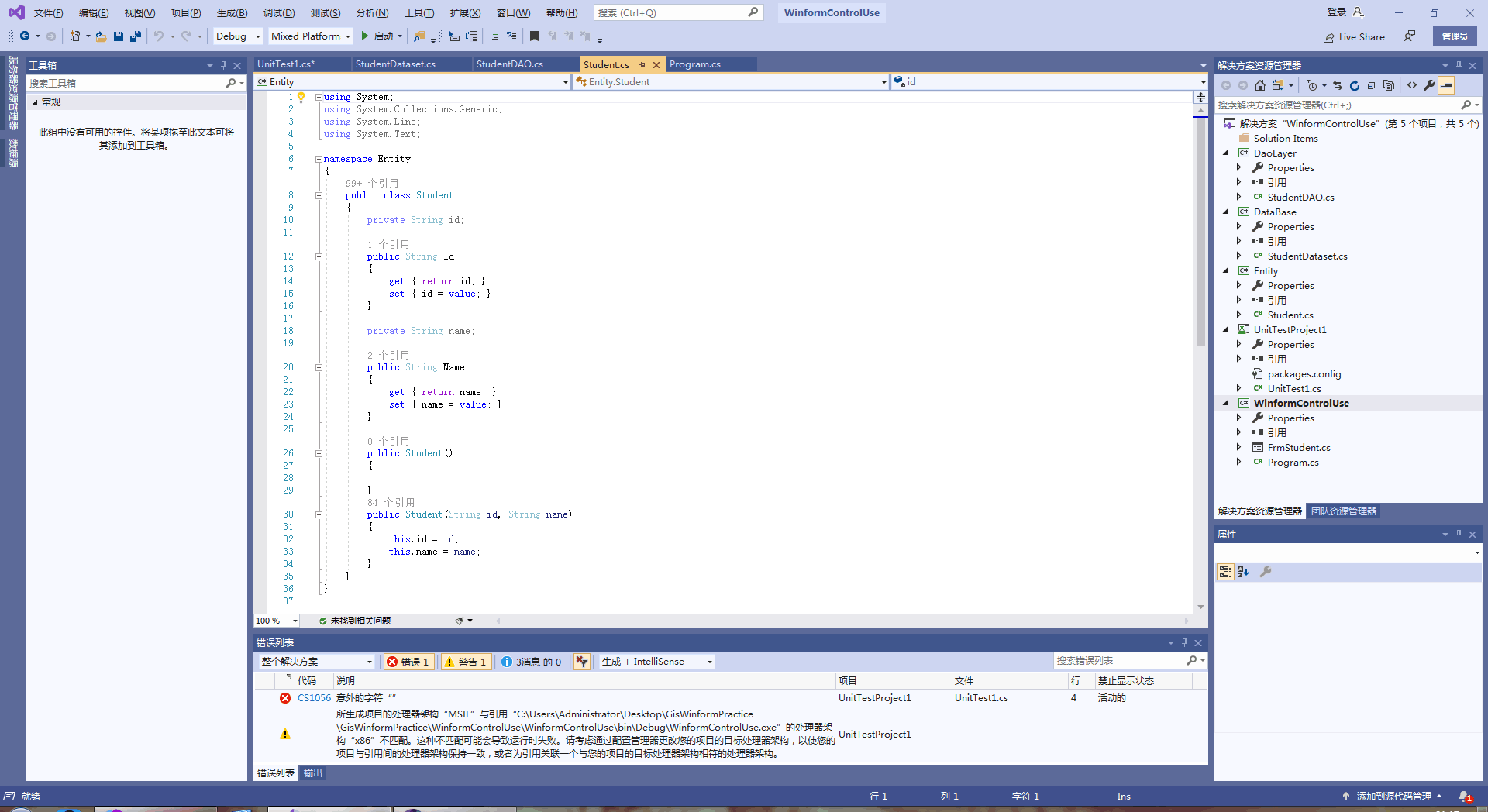
Task: Open the 工具(T) menu
Action: click(x=419, y=12)
